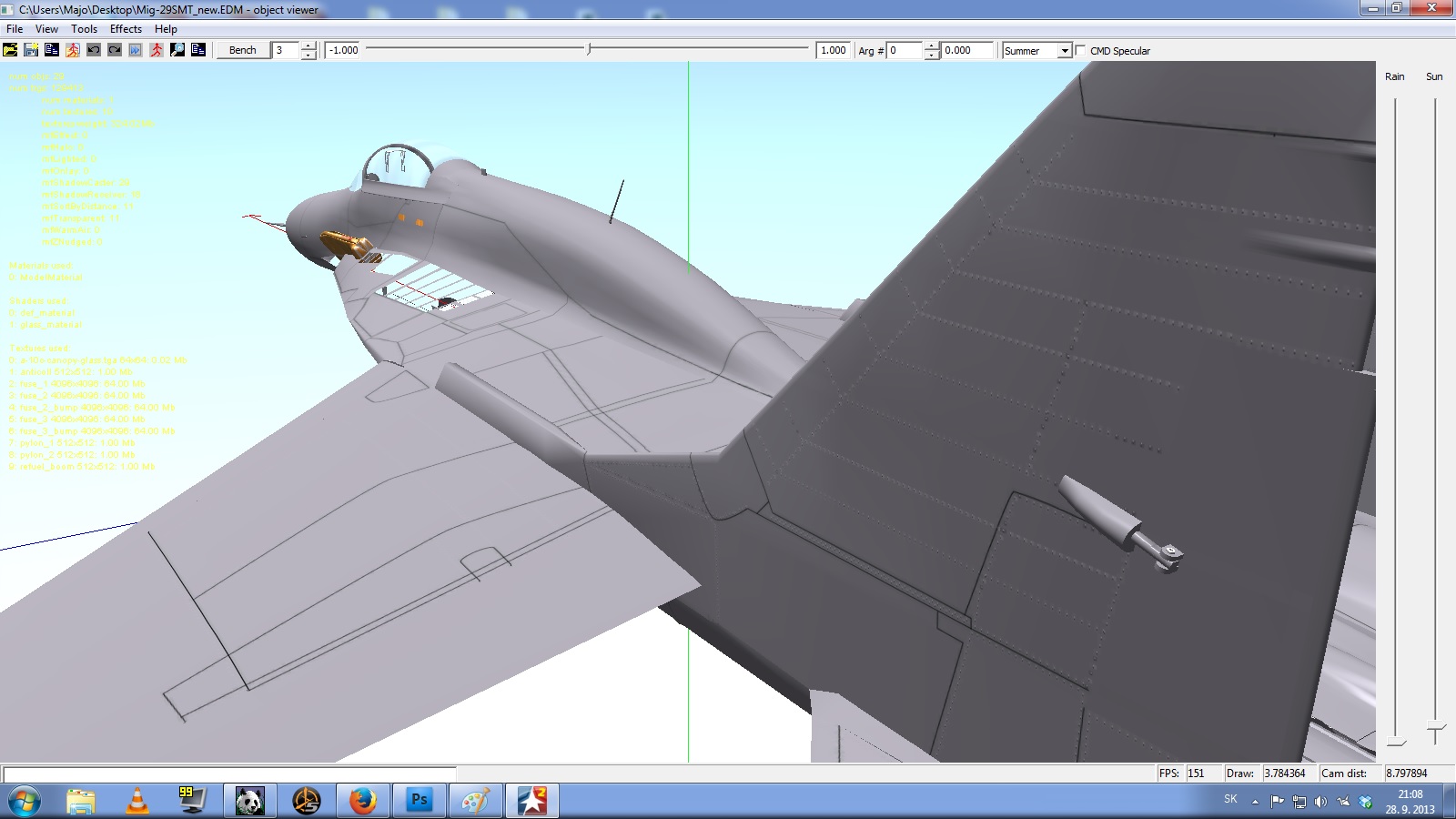The width and height of the screenshot is (1456, 819).
Task: Click the argument value slider track
Action: pos(587,49)
